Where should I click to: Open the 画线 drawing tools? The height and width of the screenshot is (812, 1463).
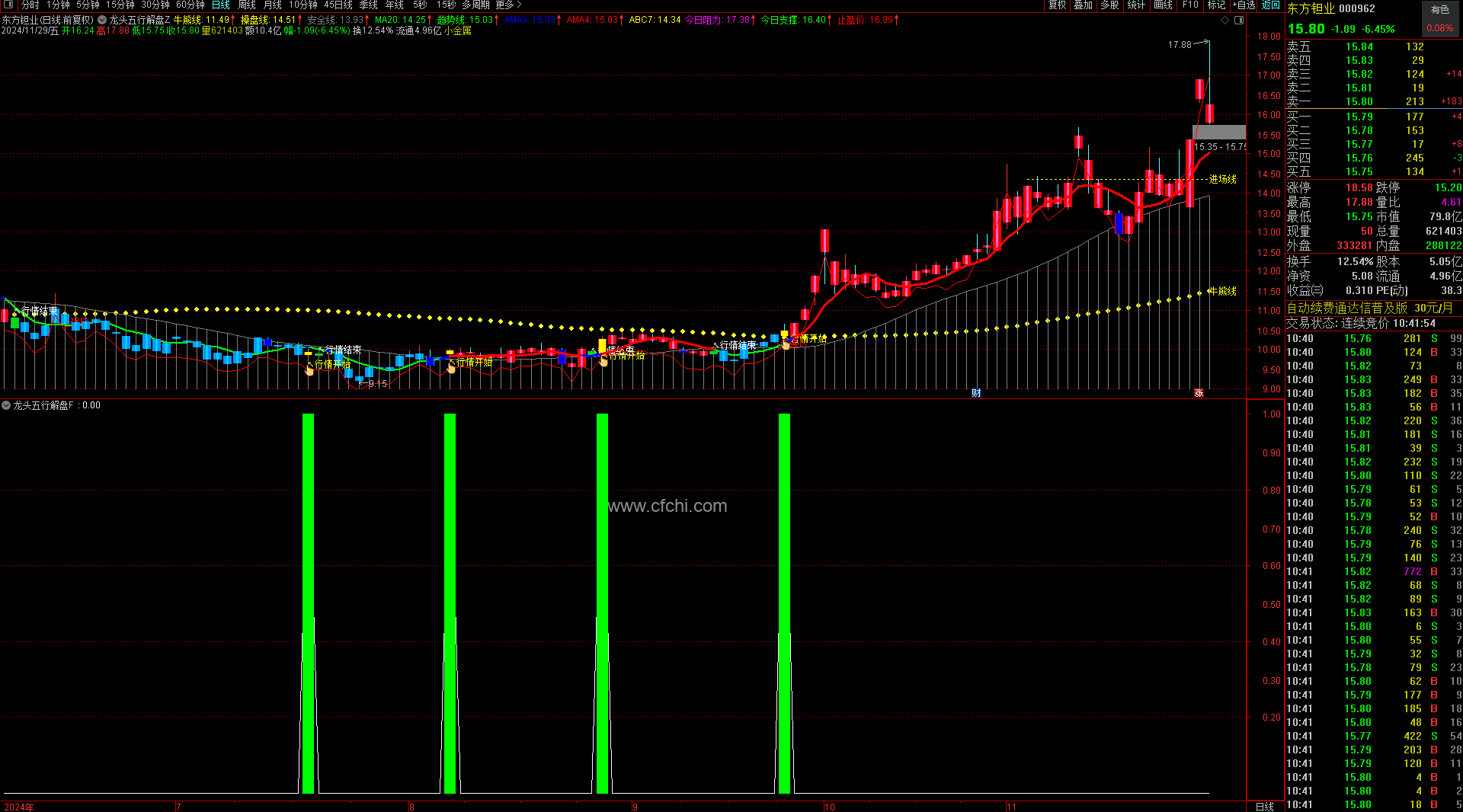[x=1164, y=5]
